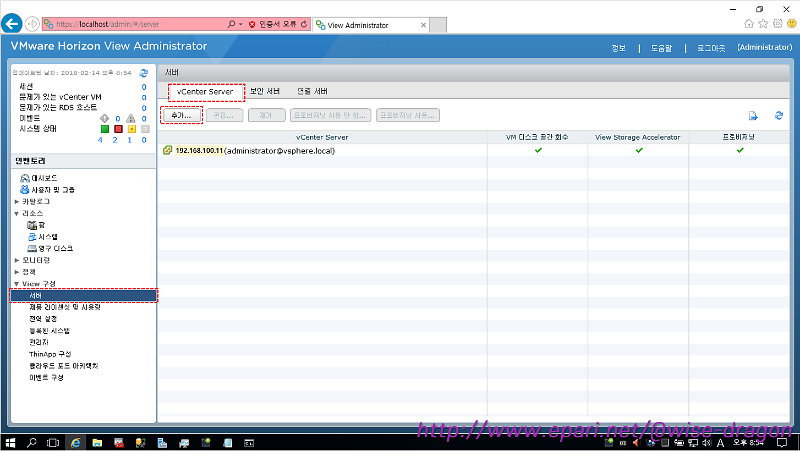This screenshot has height=451, width=800.
Task: Click enable provisioning button
Action: tap(408, 115)
